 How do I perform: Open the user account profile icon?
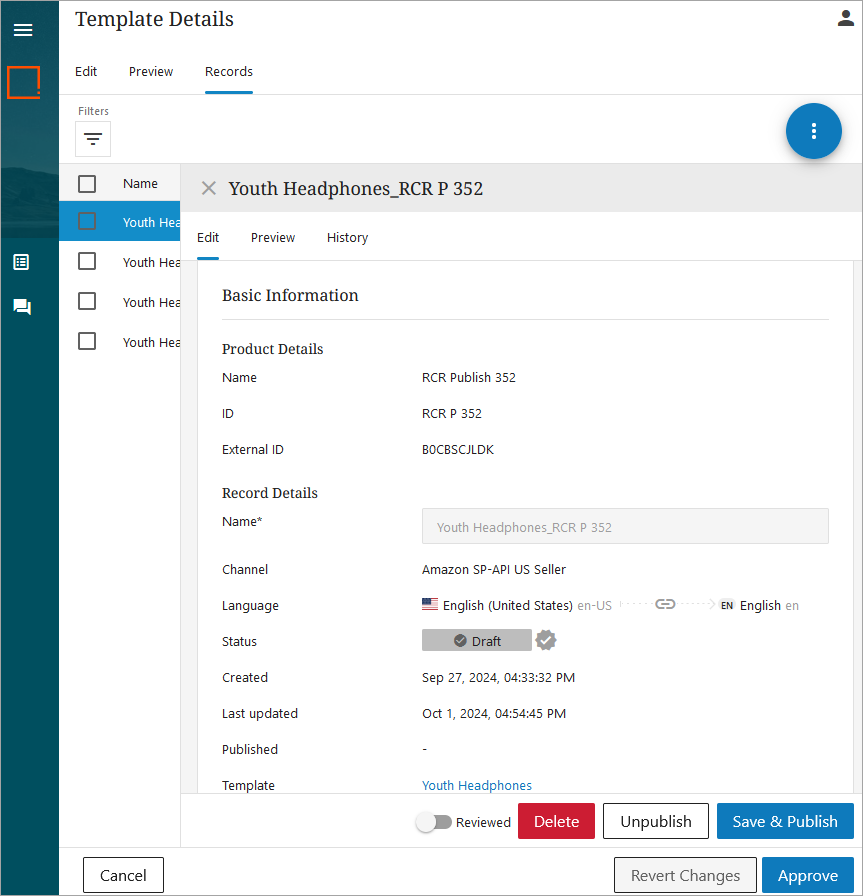[845, 18]
